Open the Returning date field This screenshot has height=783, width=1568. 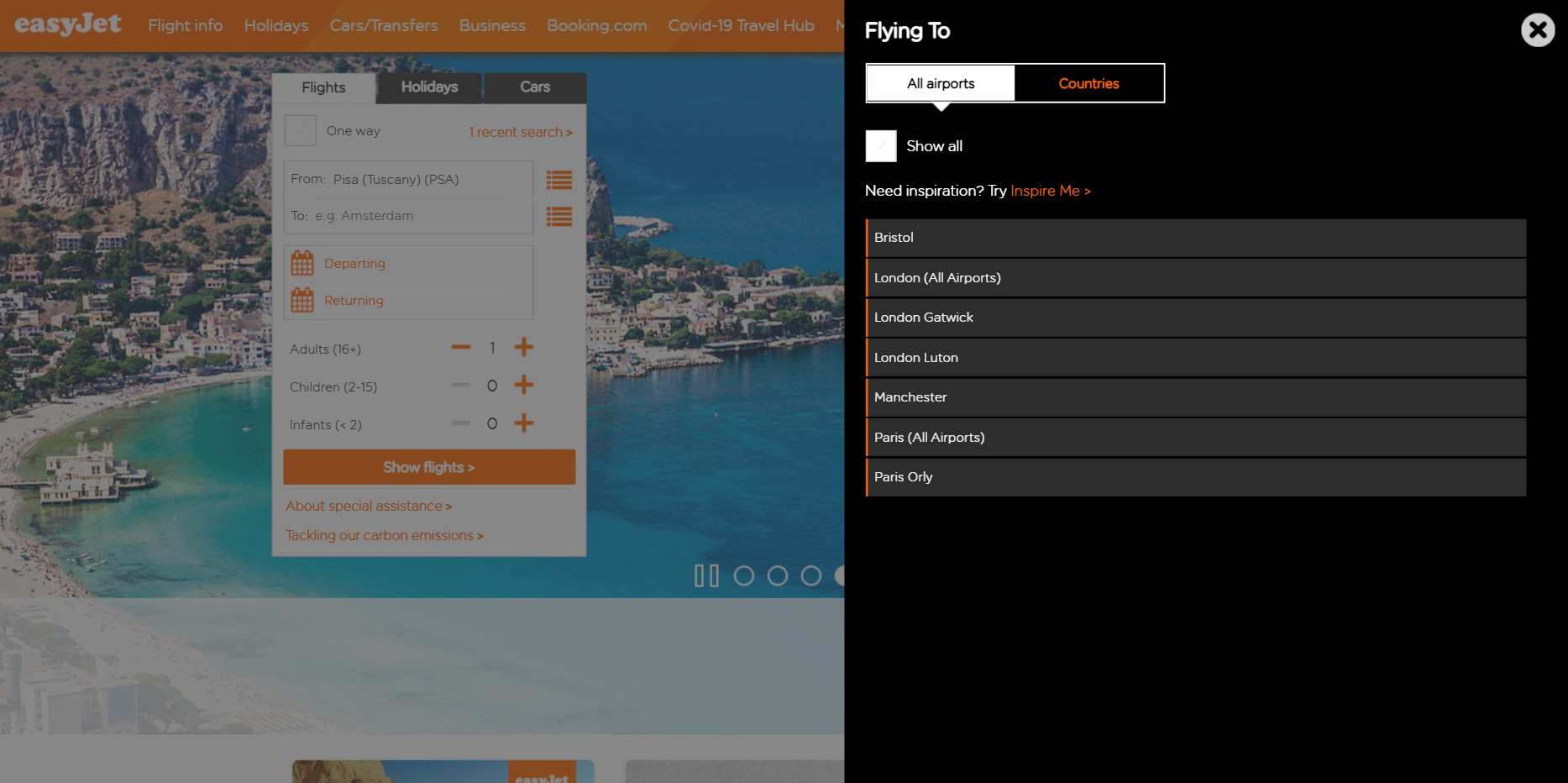(408, 301)
